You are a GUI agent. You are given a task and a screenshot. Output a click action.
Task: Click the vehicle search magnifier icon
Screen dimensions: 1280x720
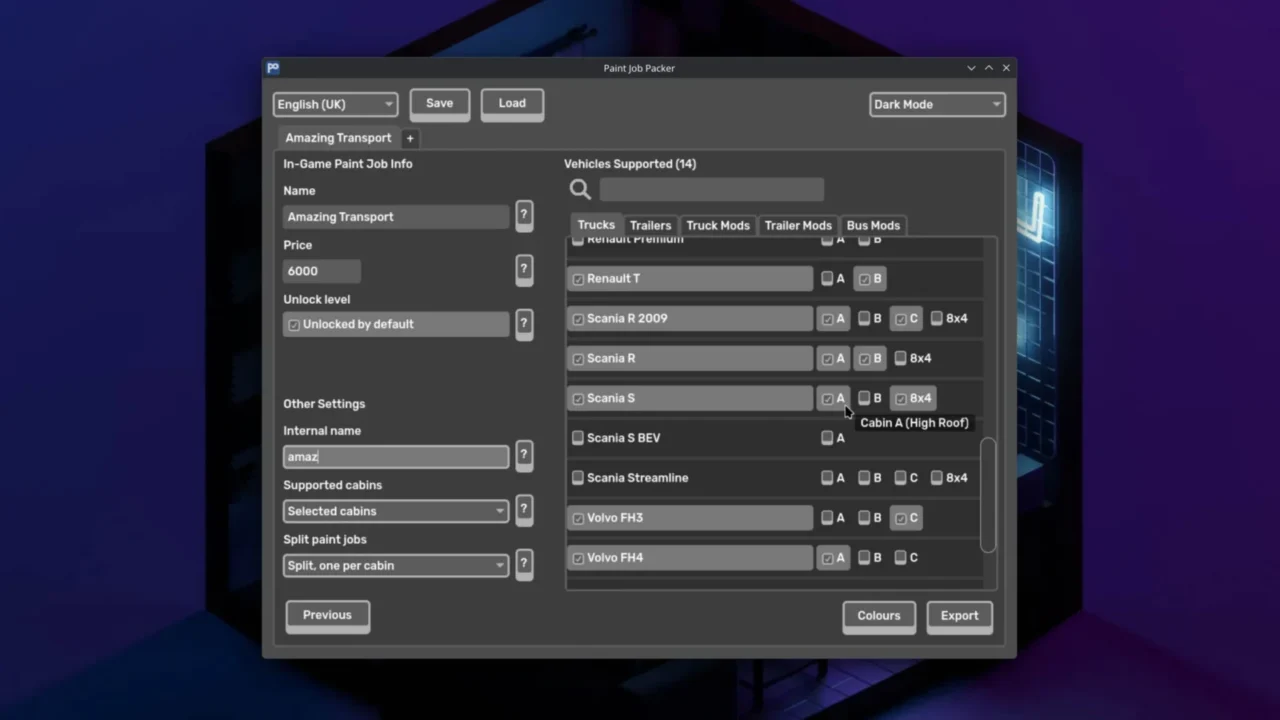(580, 189)
